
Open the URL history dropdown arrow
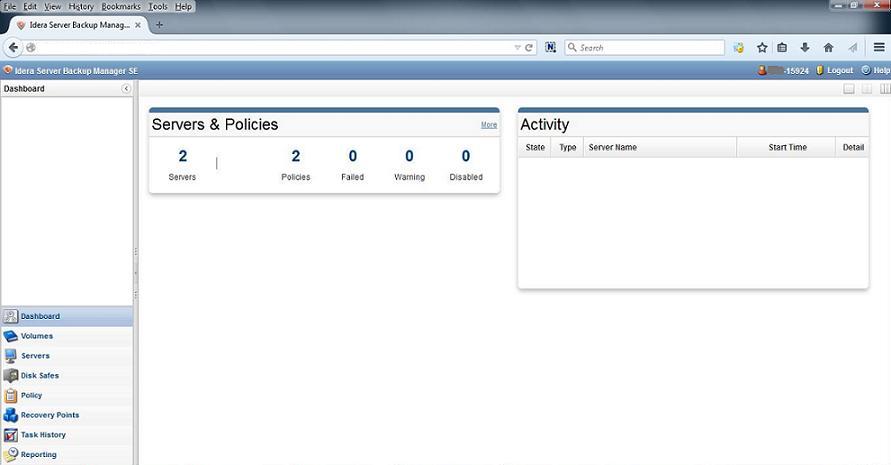pos(517,48)
